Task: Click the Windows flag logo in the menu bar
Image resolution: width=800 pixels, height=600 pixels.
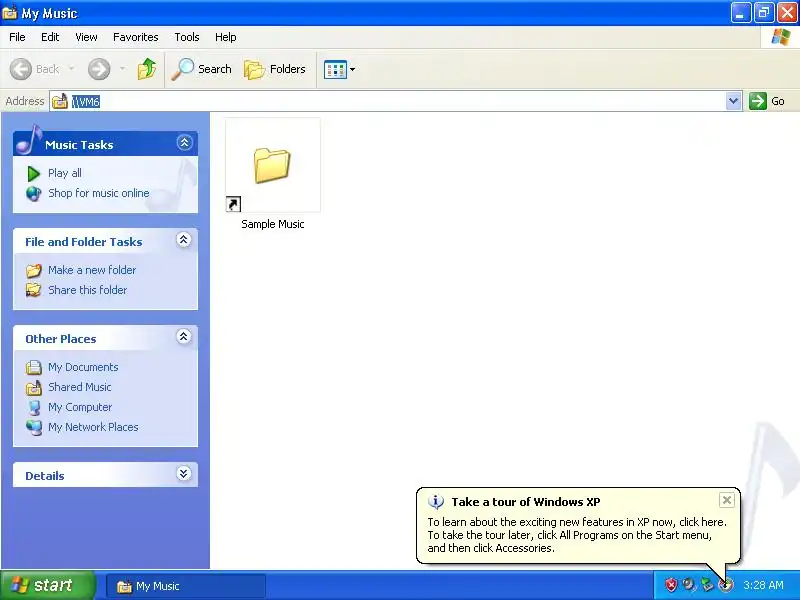Action: click(x=780, y=37)
